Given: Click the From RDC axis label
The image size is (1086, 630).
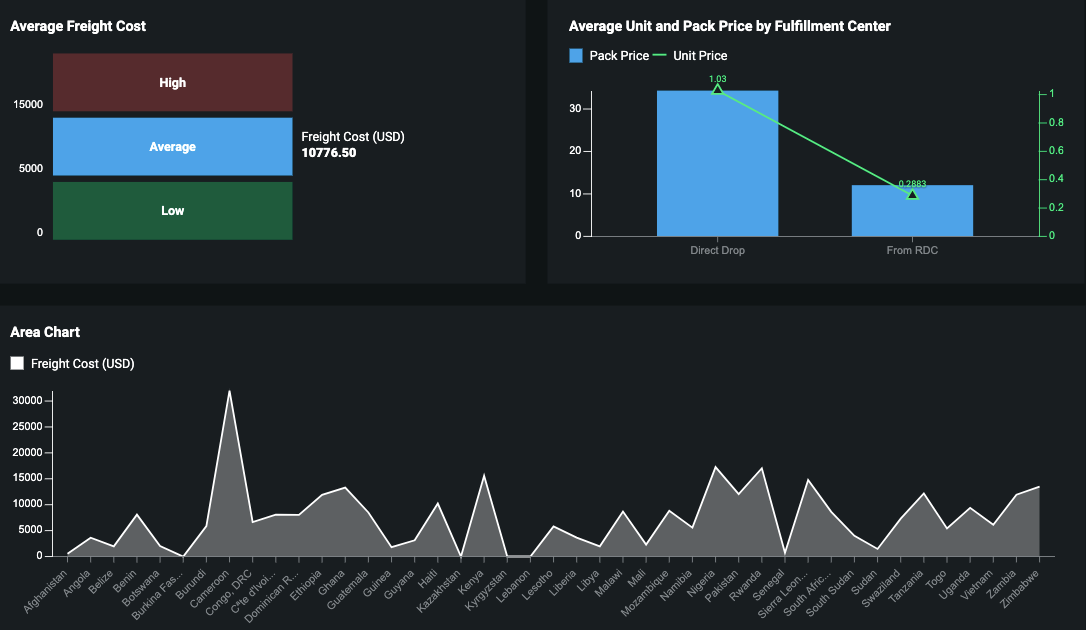Looking at the screenshot, I should coord(912,250).
